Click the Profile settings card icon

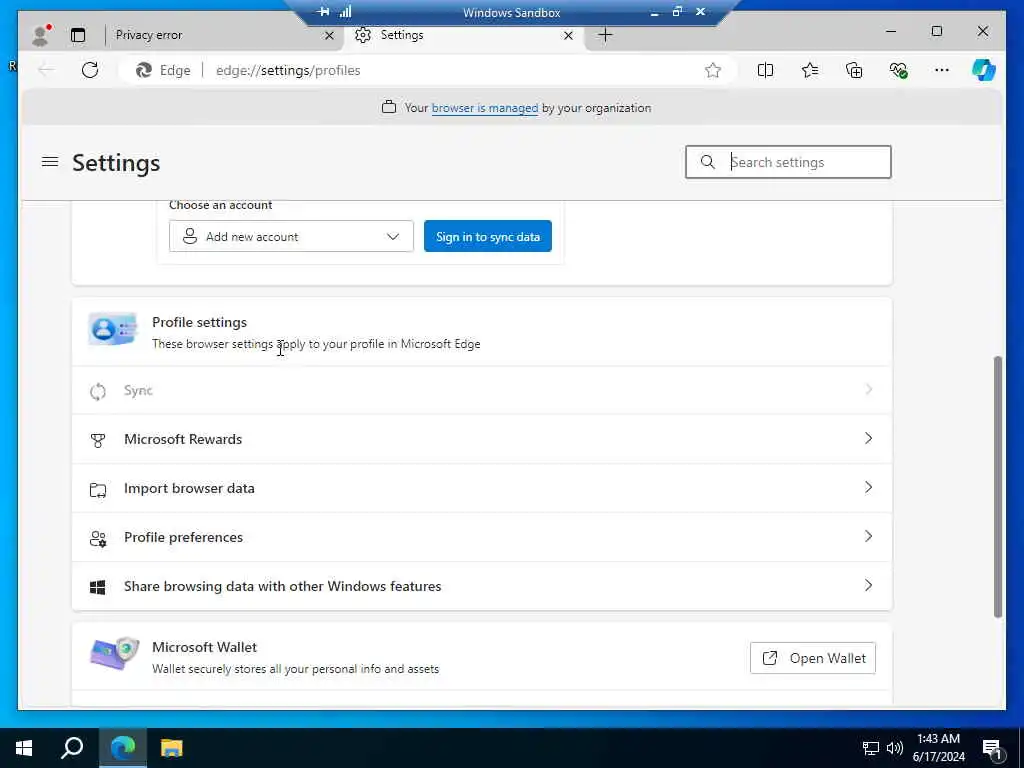tap(112, 329)
